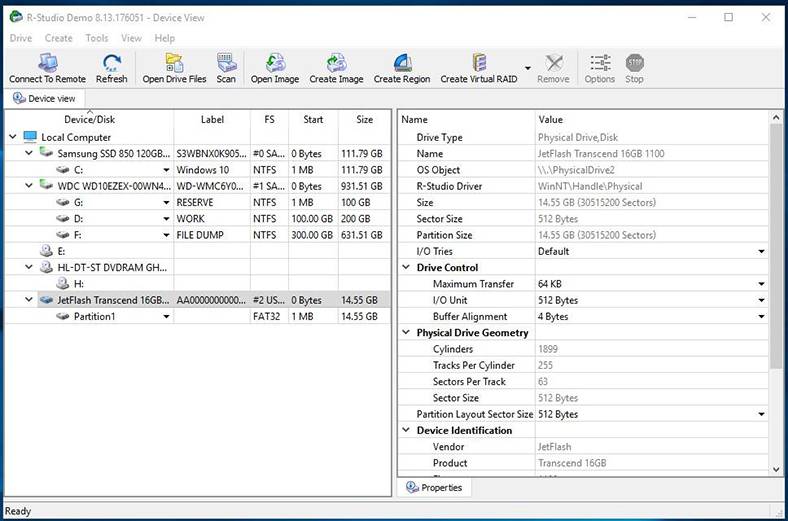Sort by the Device/Disk column header
Viewport: 788px width, 521px height.
[x=89, y=120]
